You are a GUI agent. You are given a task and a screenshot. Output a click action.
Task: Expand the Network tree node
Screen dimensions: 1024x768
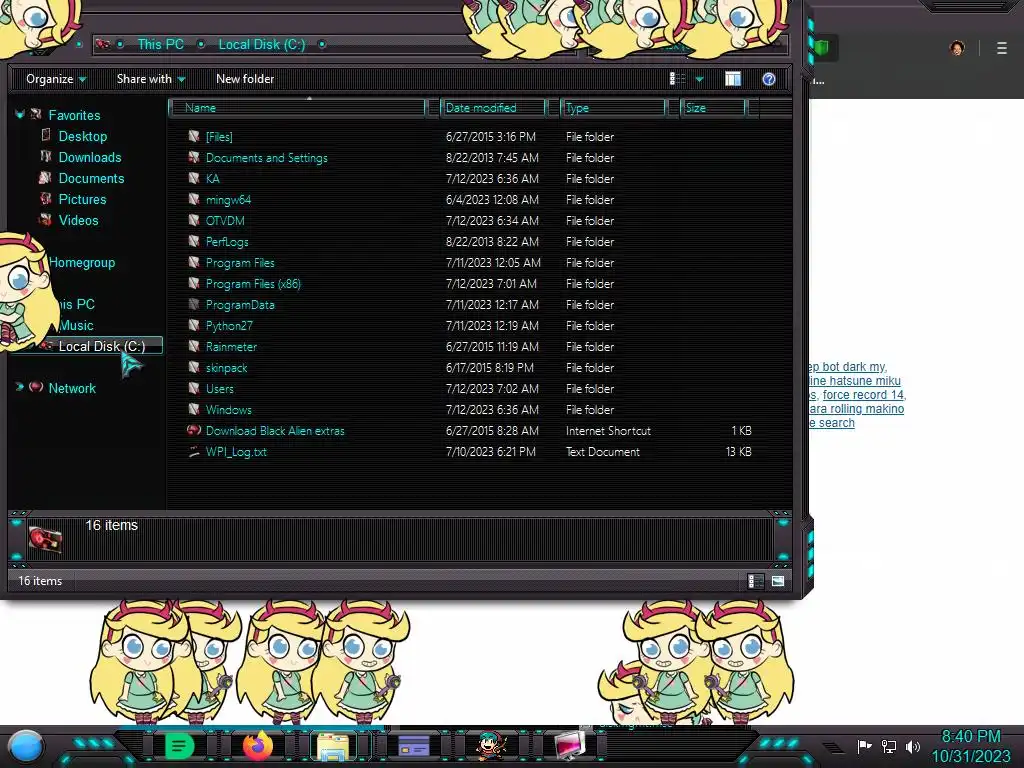coord(20,387)
